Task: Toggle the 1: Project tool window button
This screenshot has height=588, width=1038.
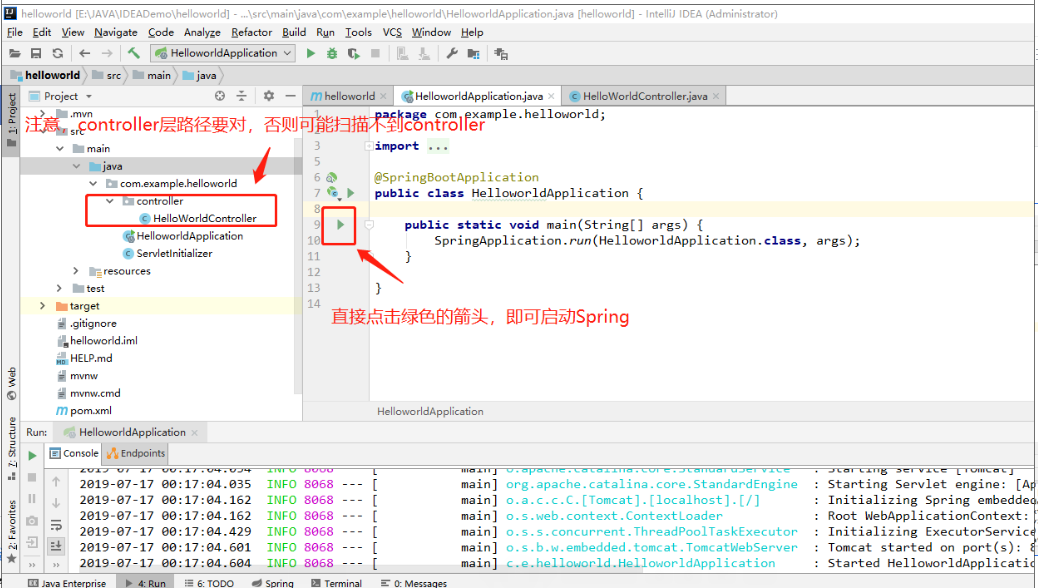Action: (11, 121)
